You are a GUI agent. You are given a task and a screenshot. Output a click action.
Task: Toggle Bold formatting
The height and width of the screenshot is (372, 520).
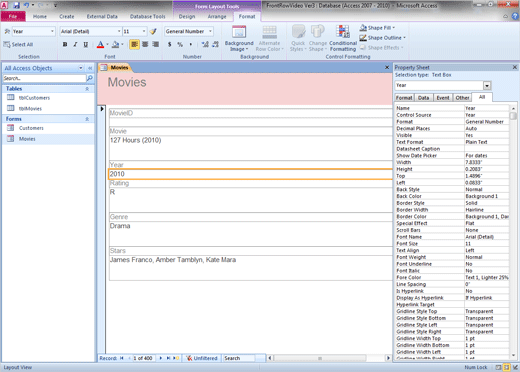[x=65, y=44]
